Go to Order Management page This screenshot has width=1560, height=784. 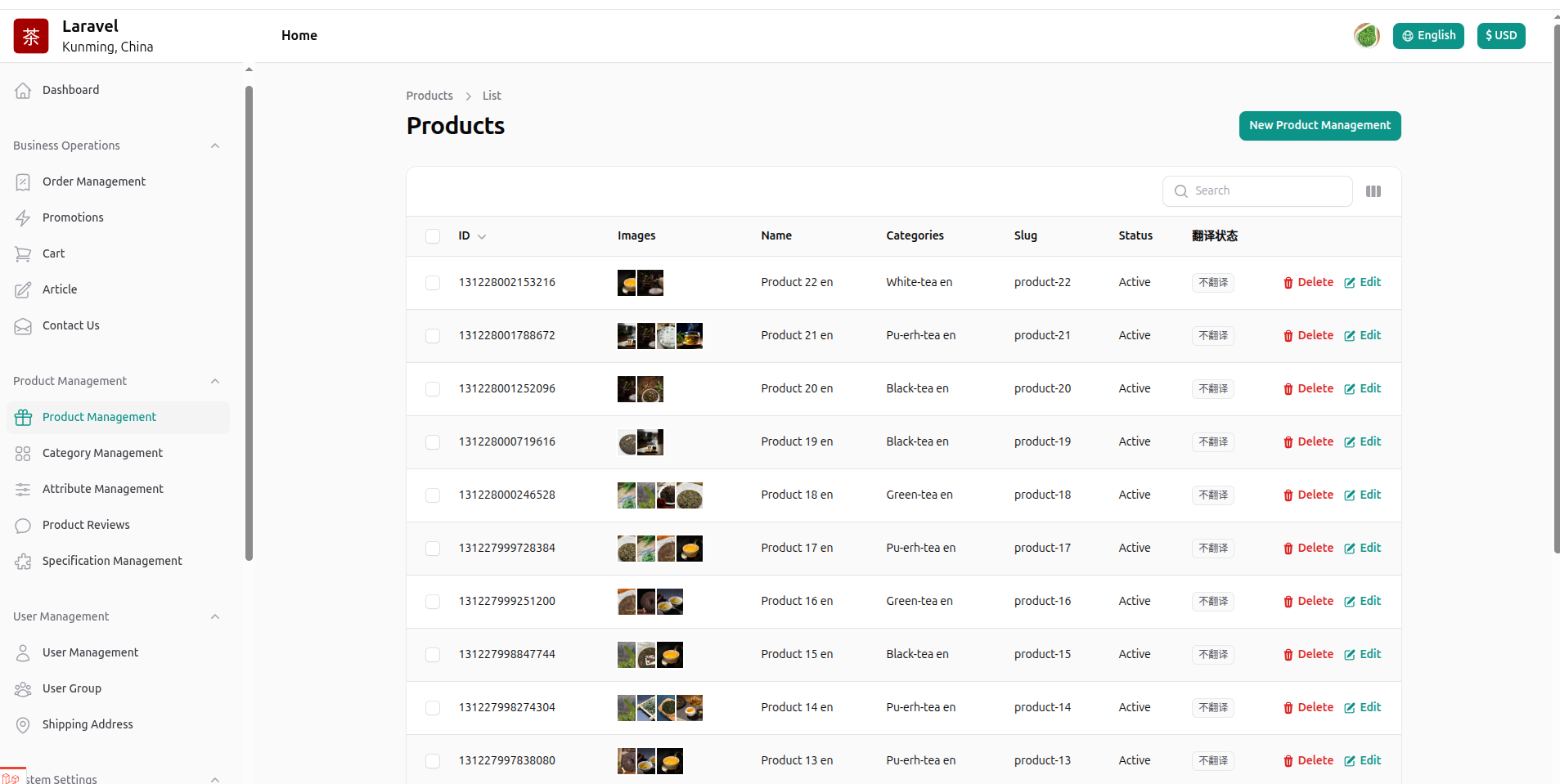pyautogui.click(x=93, y=181)
